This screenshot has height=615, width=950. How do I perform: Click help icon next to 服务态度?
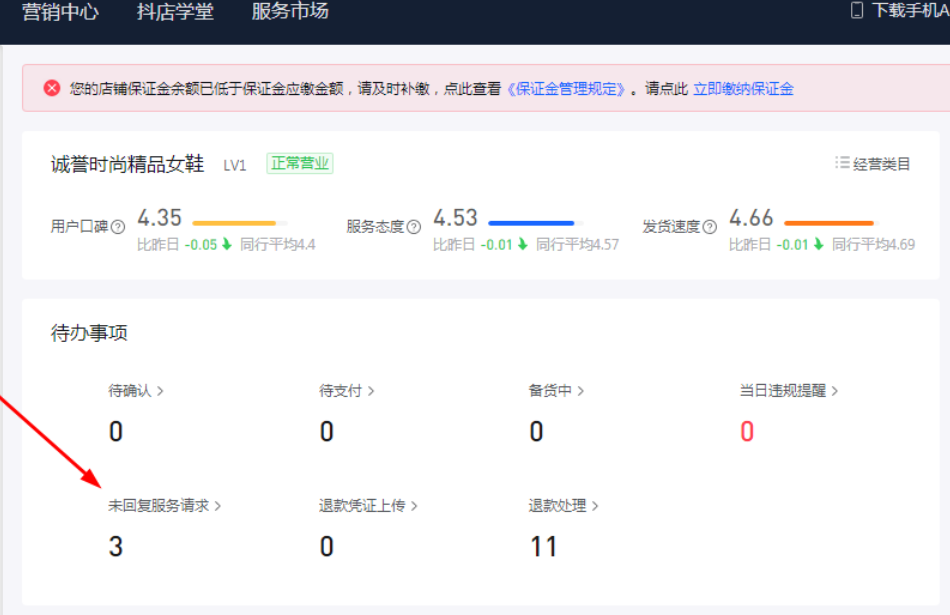point(414,227)
